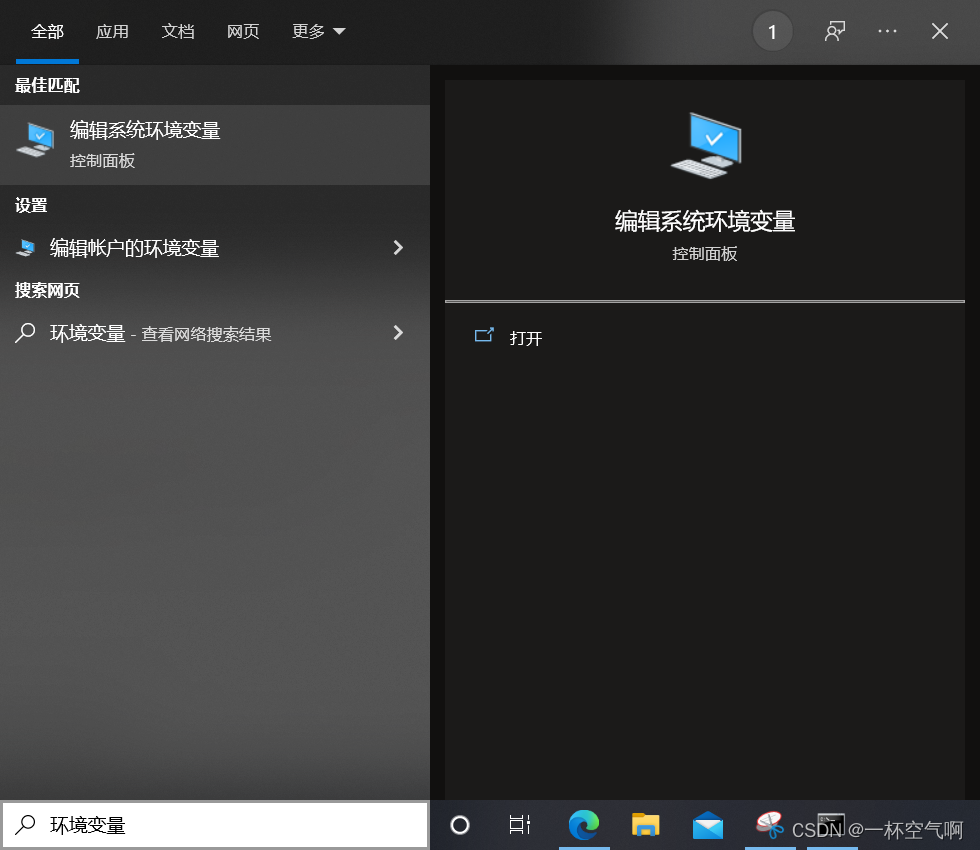The width and height of the screenshot is (980, 850).
Task: Open the 更多 dropdown menu
Action: tap(318, 31)
